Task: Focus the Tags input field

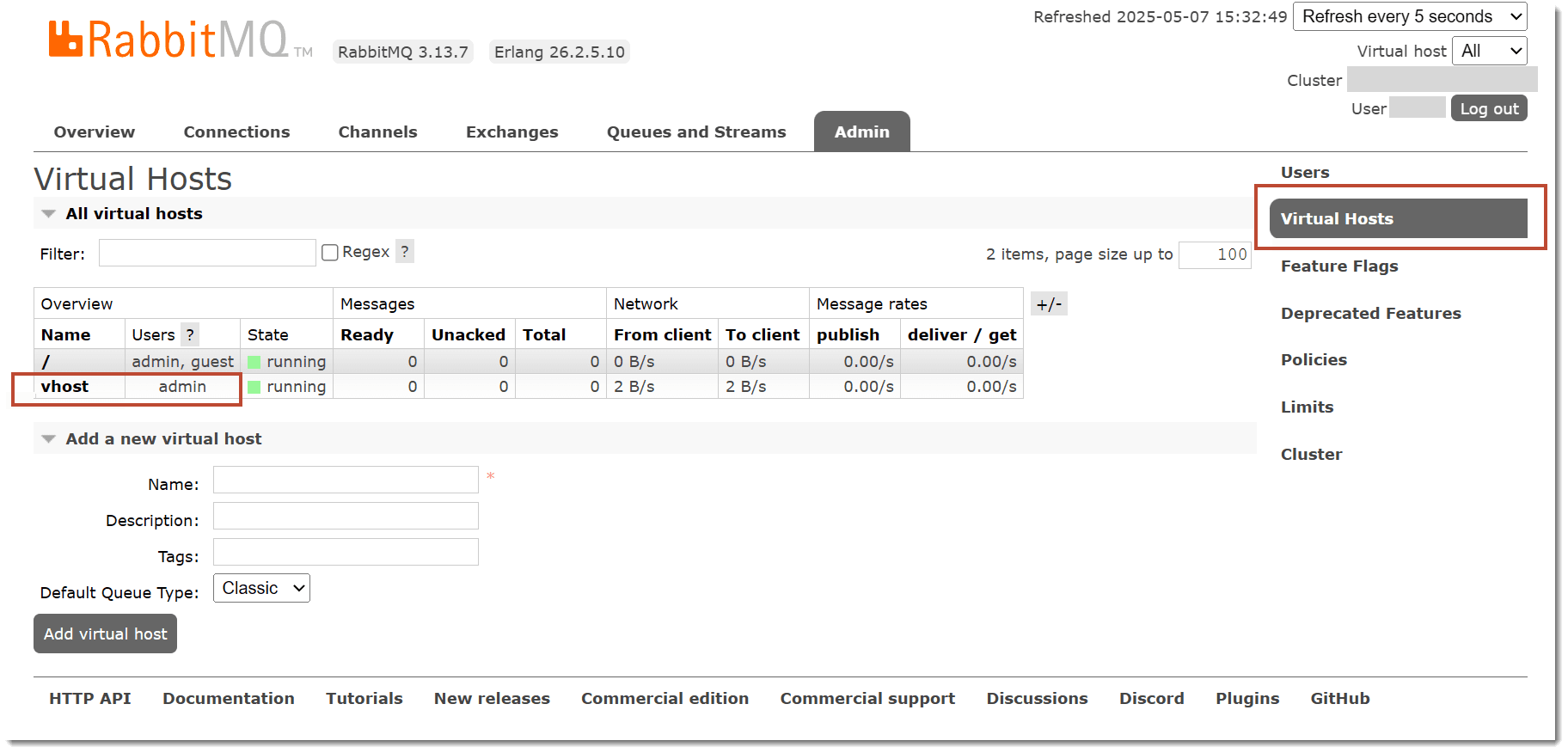Action: tap(346, 552)
